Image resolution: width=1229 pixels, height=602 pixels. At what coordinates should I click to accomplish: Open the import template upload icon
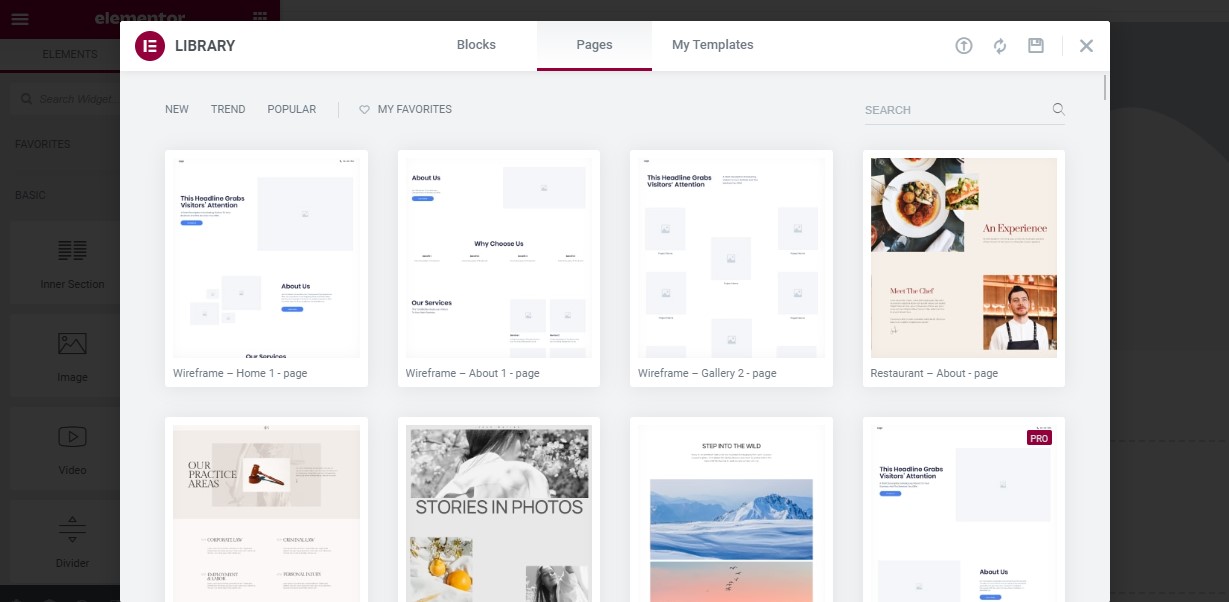click(x=964, y=46)
